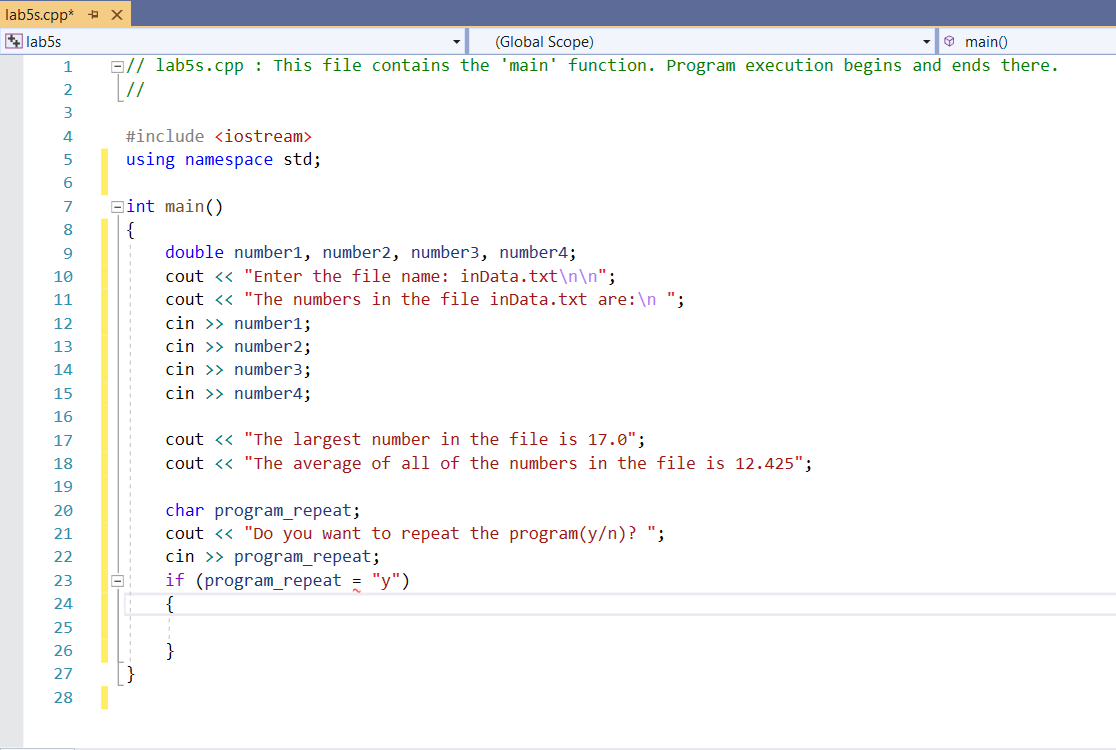Click the red squiggle under the assignment operator

[355, 592]
